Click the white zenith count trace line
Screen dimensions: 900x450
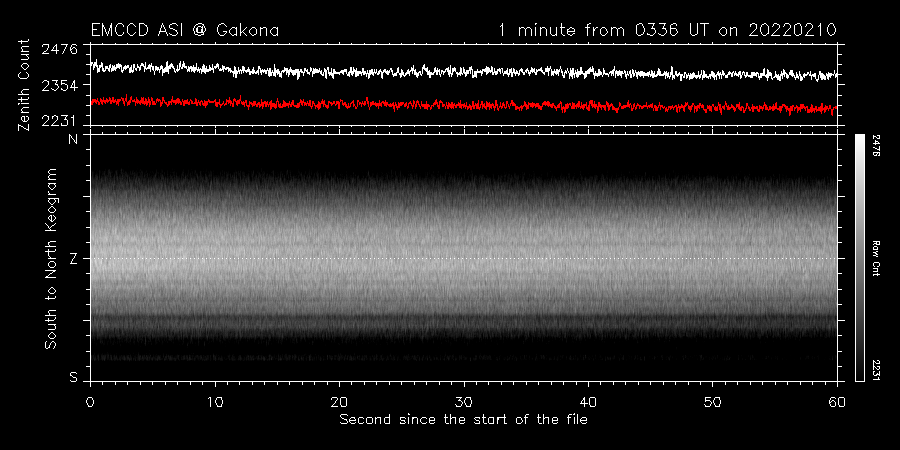(464, 71)
